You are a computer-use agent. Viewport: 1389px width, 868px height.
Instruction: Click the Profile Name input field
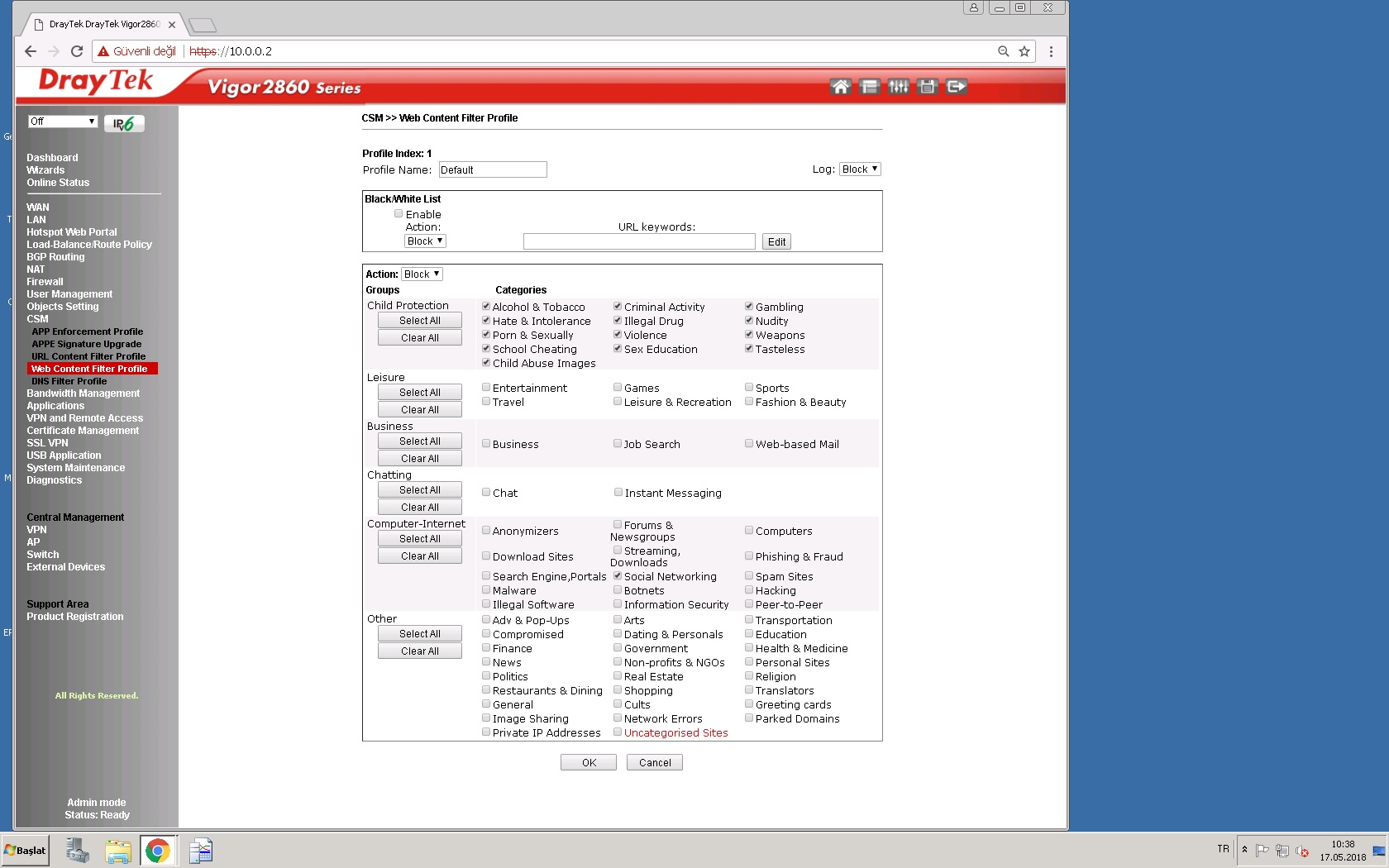tap(493, 170)
